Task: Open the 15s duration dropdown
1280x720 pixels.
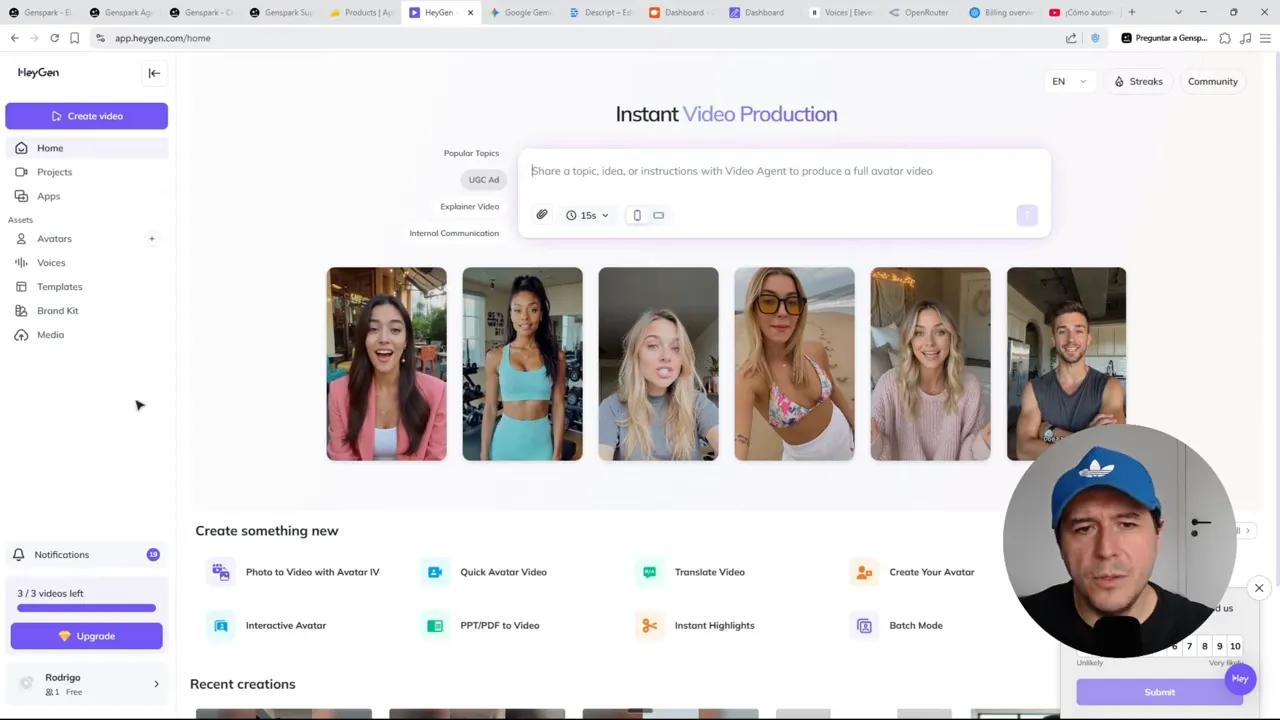Action: 587,215
